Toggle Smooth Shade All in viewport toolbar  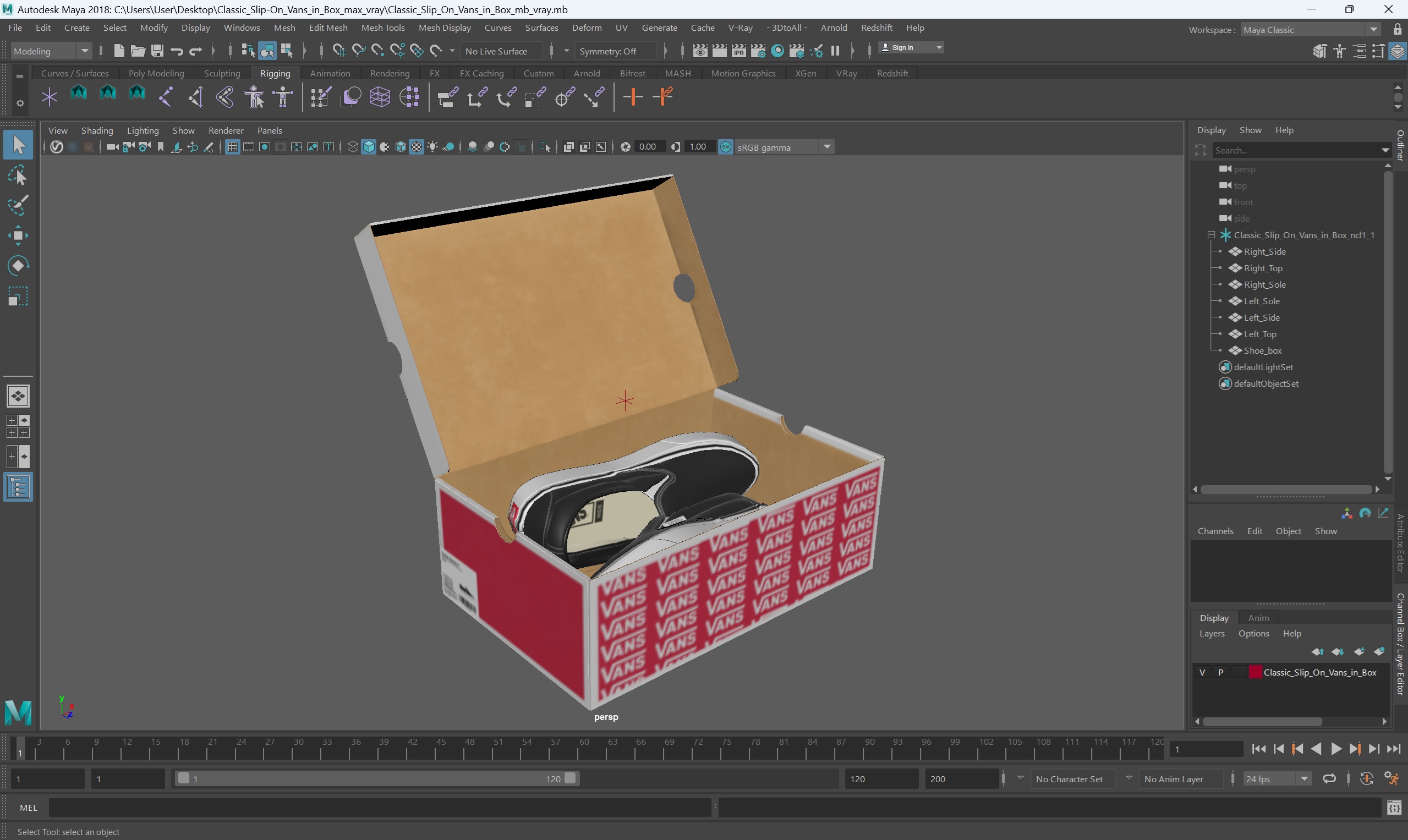coord(369,147)
